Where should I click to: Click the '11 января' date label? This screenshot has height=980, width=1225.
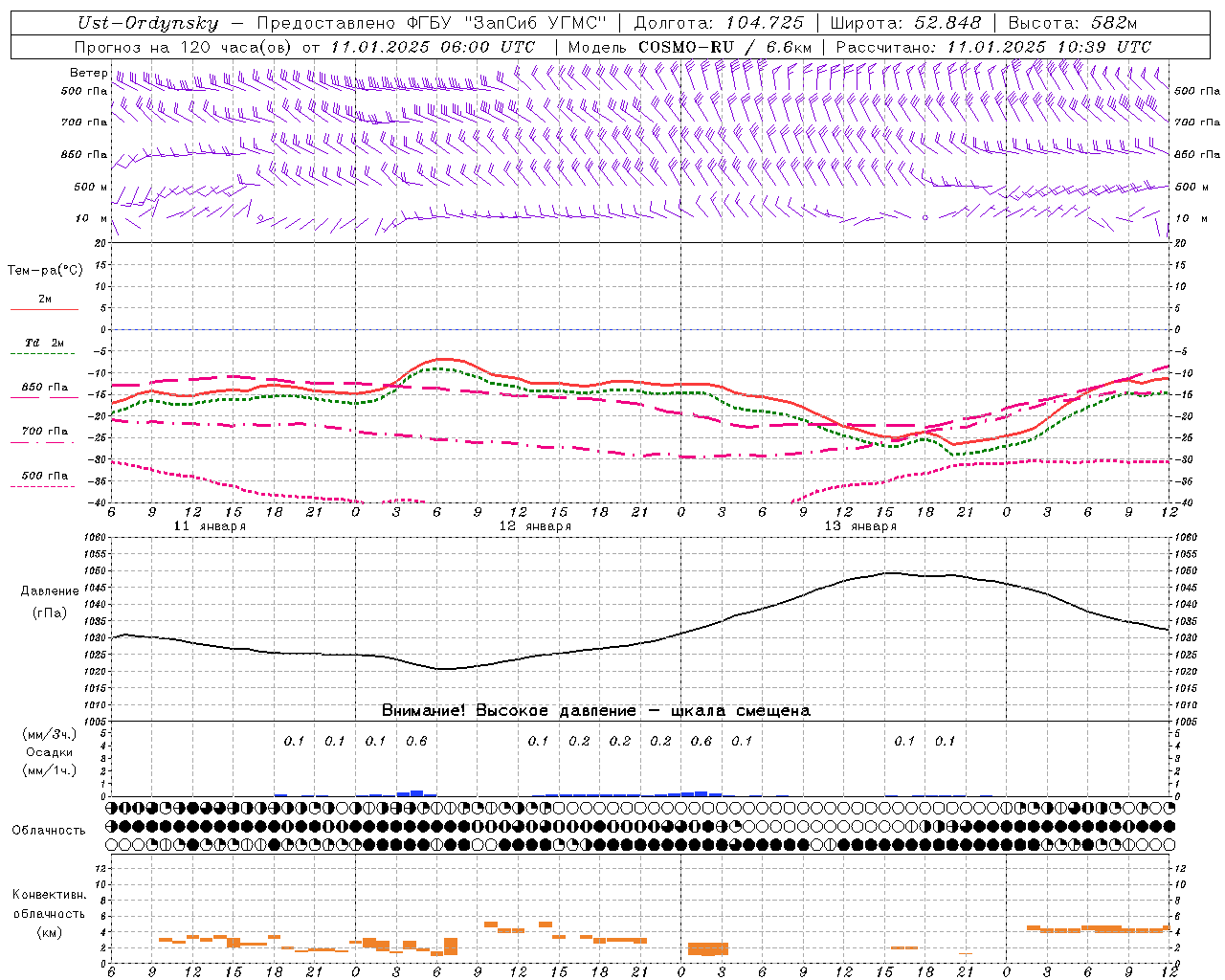click(210, 526)
